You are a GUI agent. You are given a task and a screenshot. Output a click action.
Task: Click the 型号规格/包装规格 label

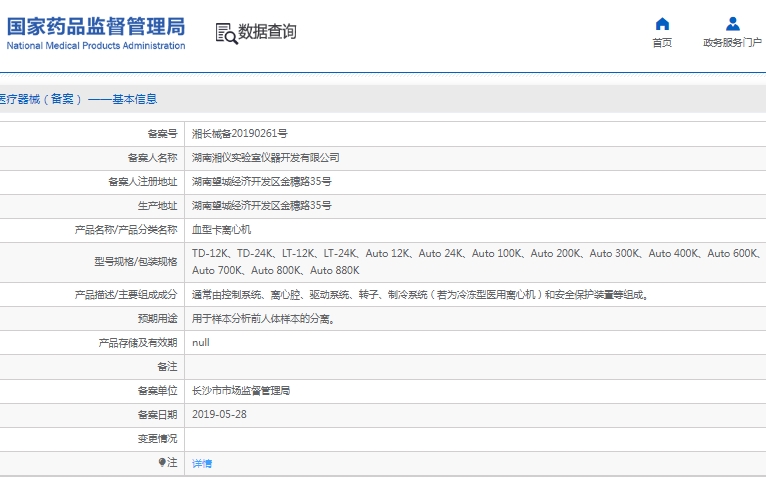[136, 262]
